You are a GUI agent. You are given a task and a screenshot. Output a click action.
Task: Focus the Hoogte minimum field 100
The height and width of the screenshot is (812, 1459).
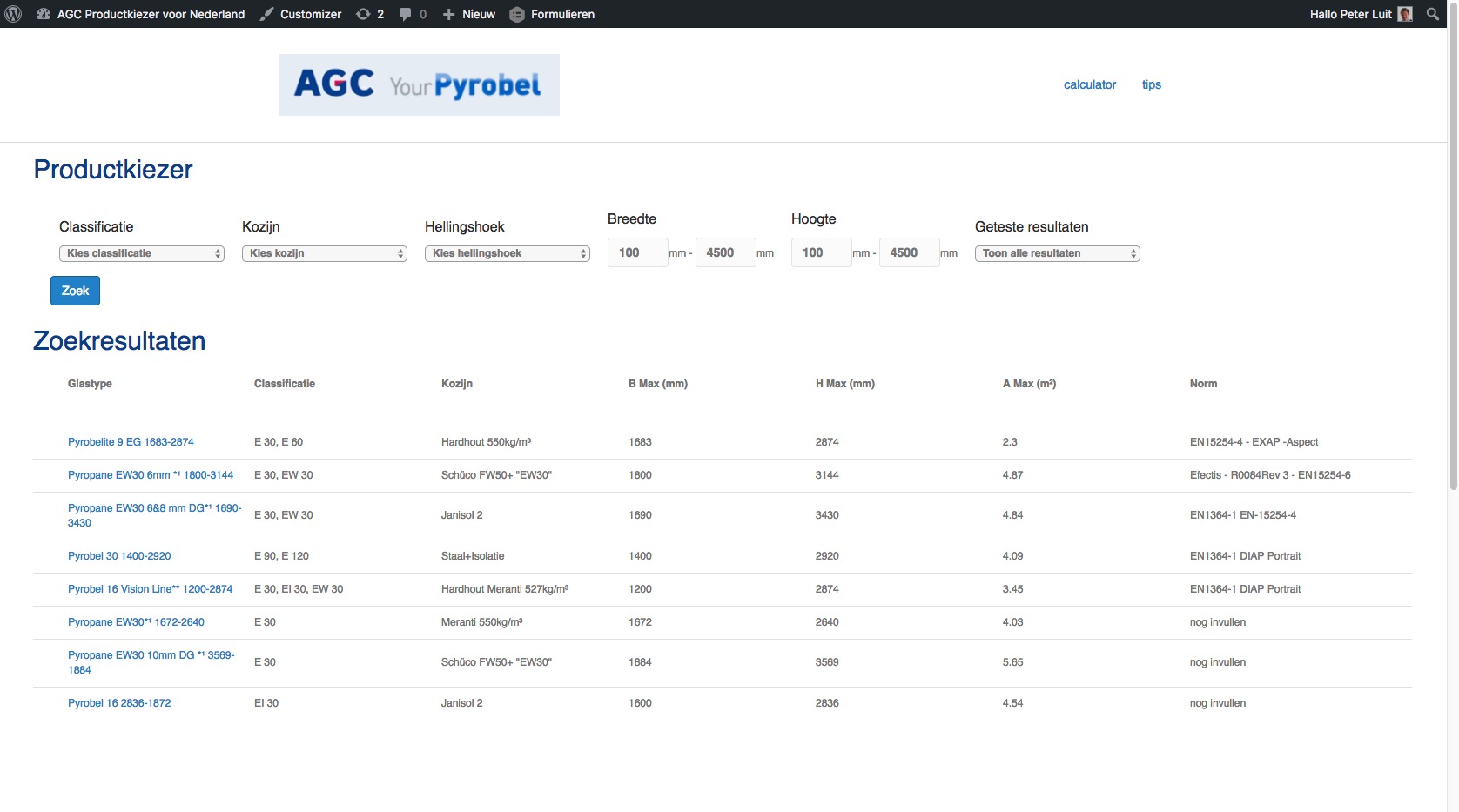(822, 252)
